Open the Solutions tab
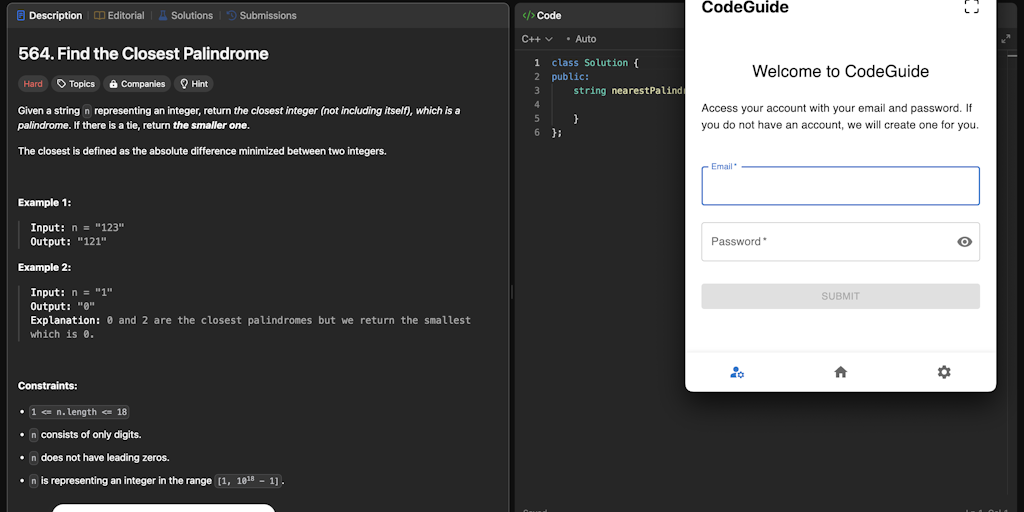1024x512 pixels. [x=185, y=15]
